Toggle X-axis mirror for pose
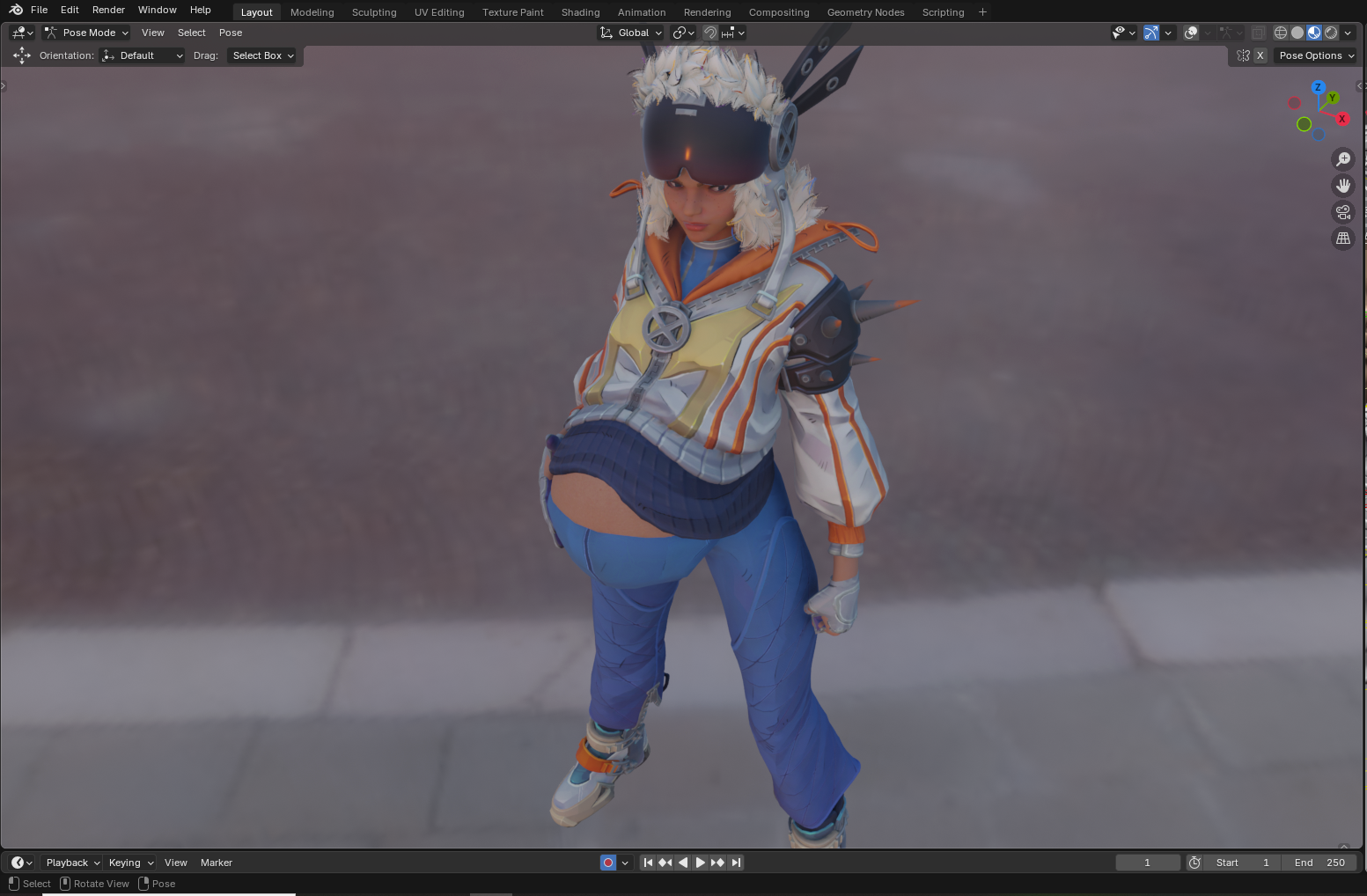1367x896 pixels. click(x=1260, y=55)
